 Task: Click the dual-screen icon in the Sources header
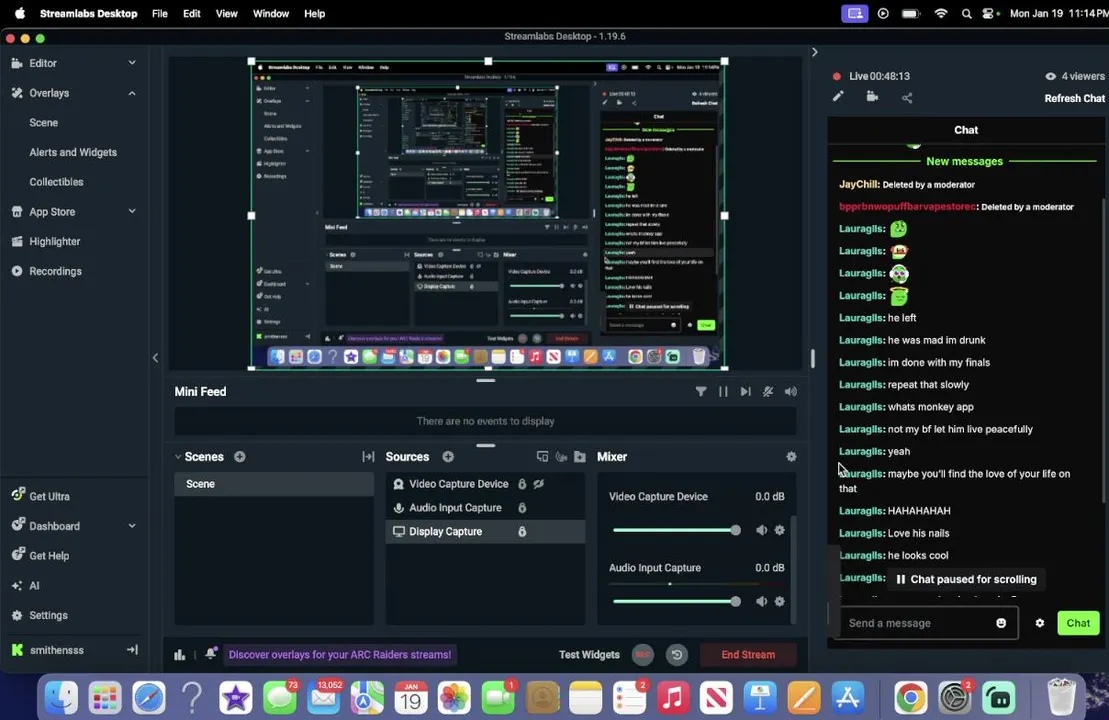(x=542, y=456)
